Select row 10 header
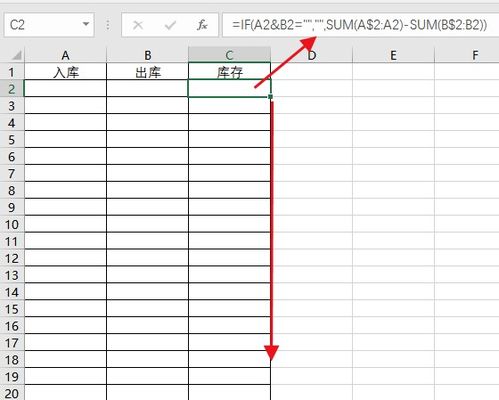499x400 pixels. 12,224
